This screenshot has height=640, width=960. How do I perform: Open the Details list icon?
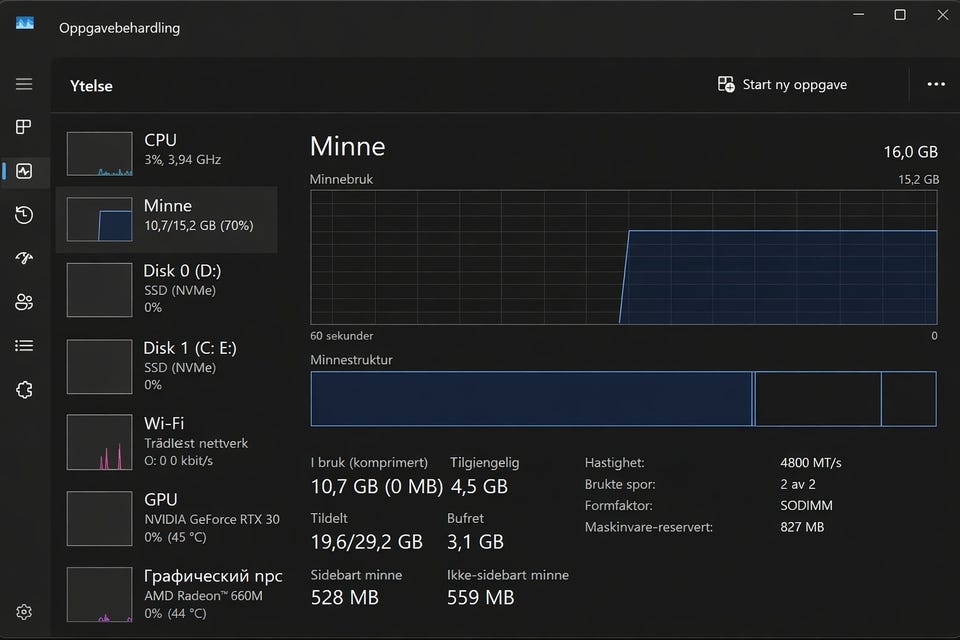pos(24,346)
